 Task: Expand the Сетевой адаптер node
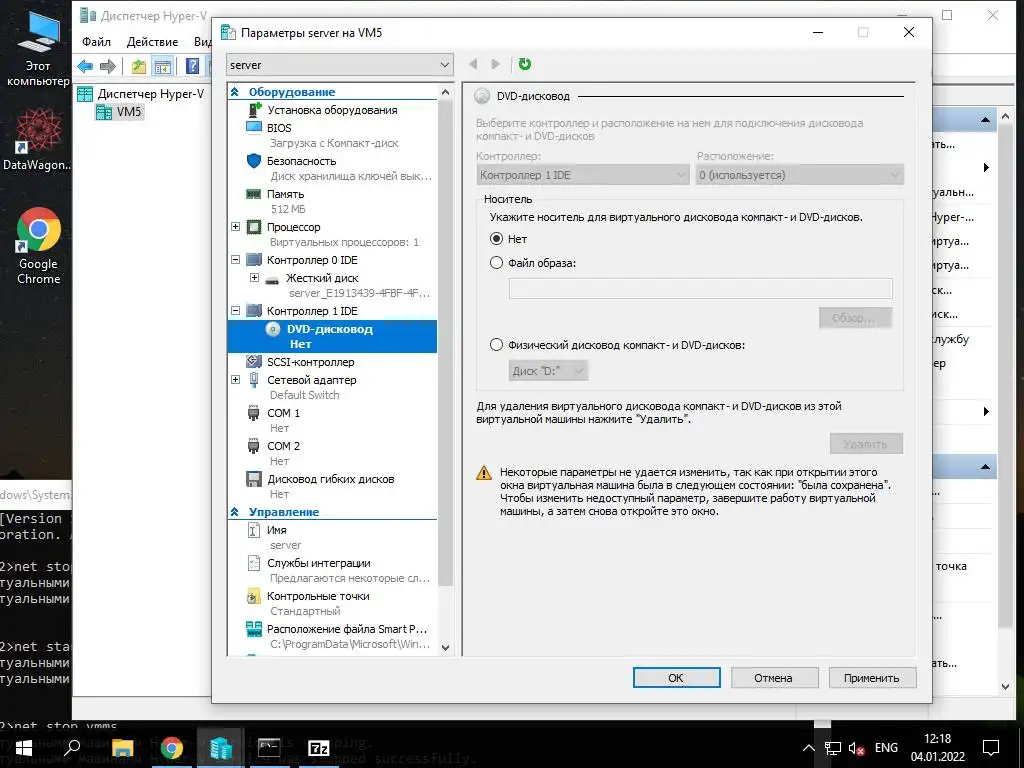coord(236,379)
